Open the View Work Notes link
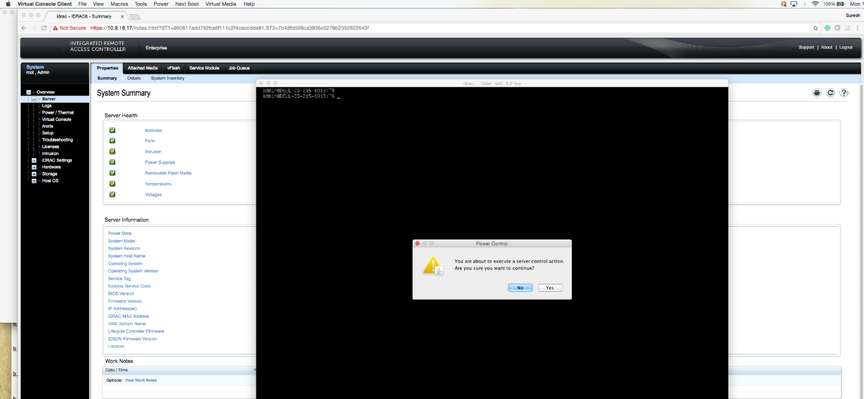864x399 pixels. tap(141, 380)
